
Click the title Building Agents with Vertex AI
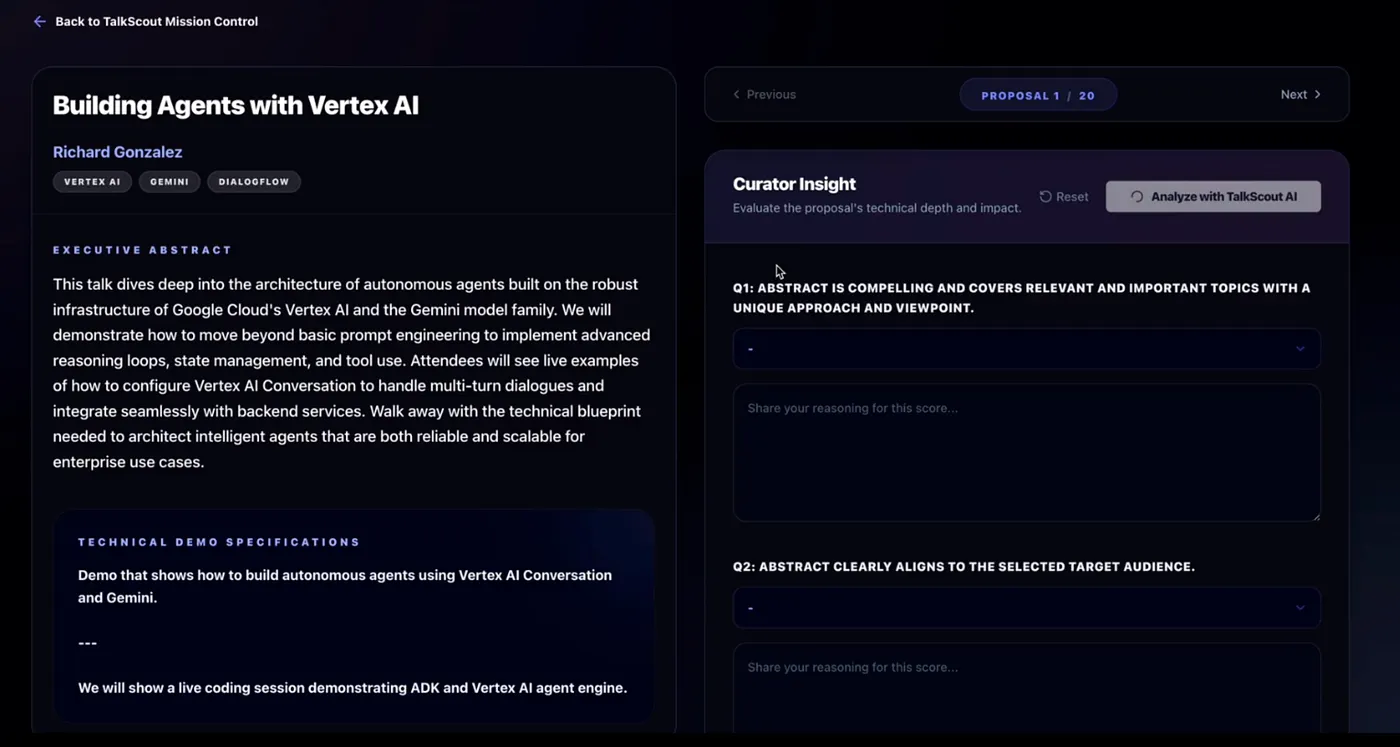235,105
